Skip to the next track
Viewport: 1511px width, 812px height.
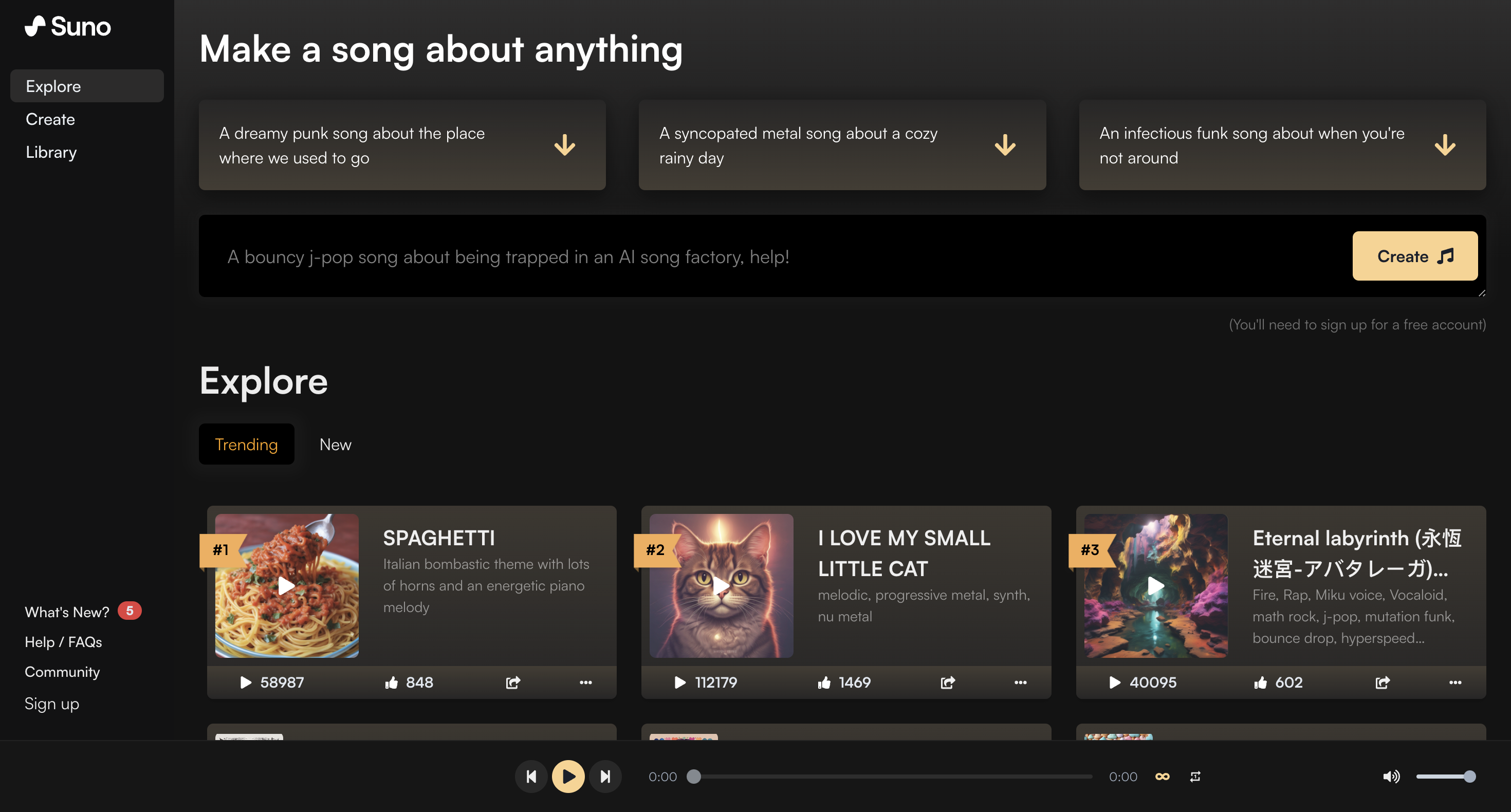605,776
